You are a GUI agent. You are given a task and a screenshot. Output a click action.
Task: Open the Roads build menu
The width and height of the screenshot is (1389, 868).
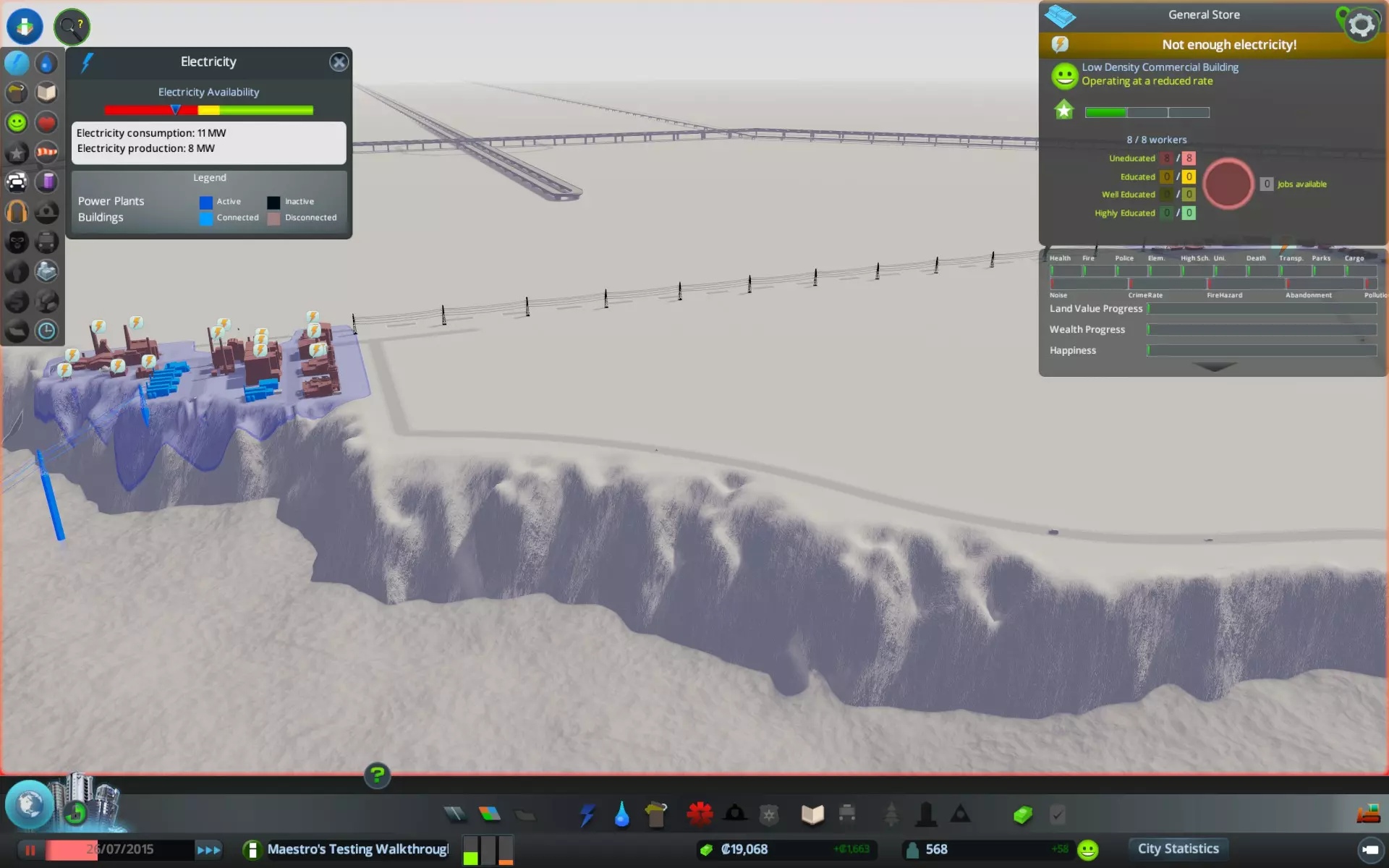[x=455, y=815]
